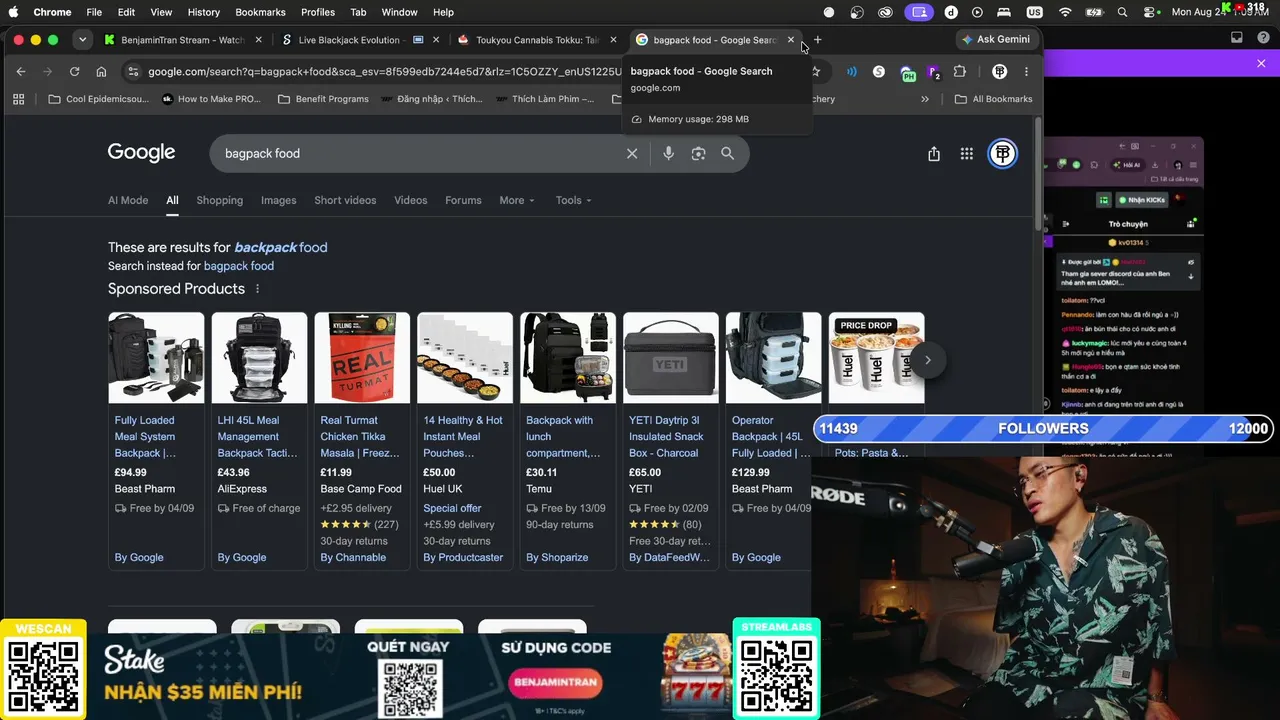Image resolution: width=1280 pixels, height=720 pixels.
Task: Open the History menu in menu bar
Action: click(204, 12)
